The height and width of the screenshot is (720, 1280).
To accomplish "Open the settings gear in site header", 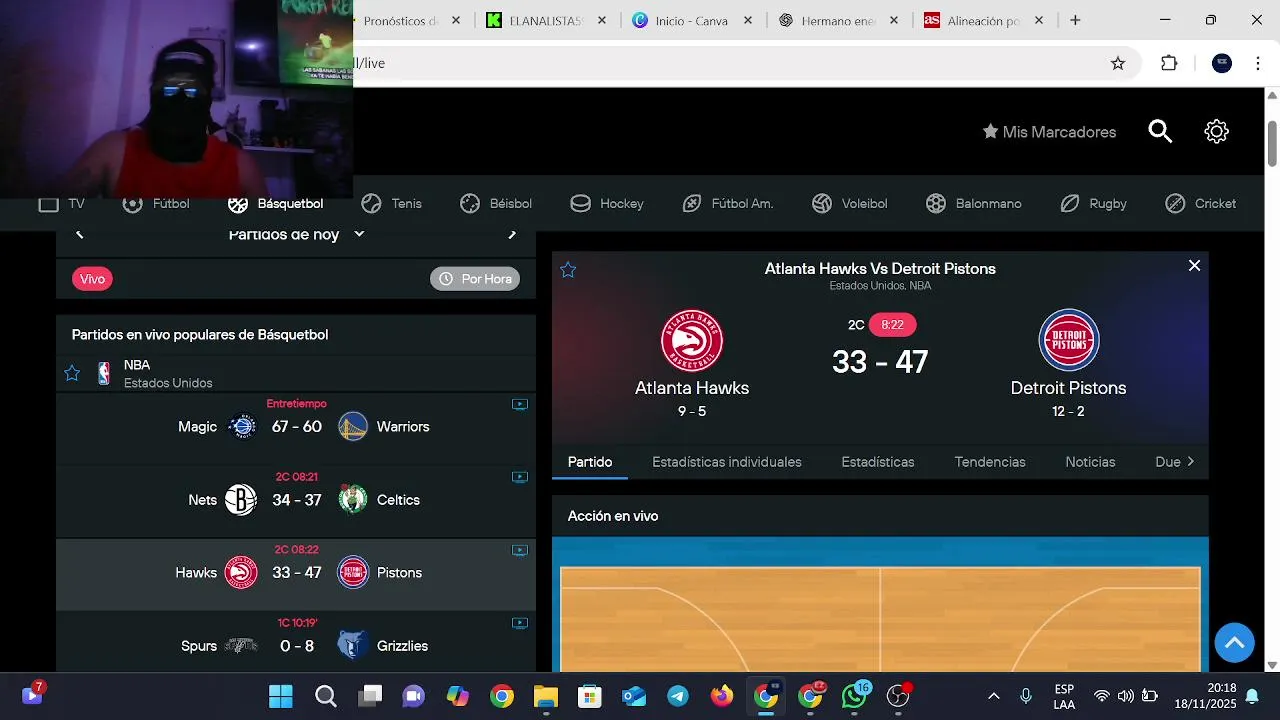I will tap(1216, 132).
